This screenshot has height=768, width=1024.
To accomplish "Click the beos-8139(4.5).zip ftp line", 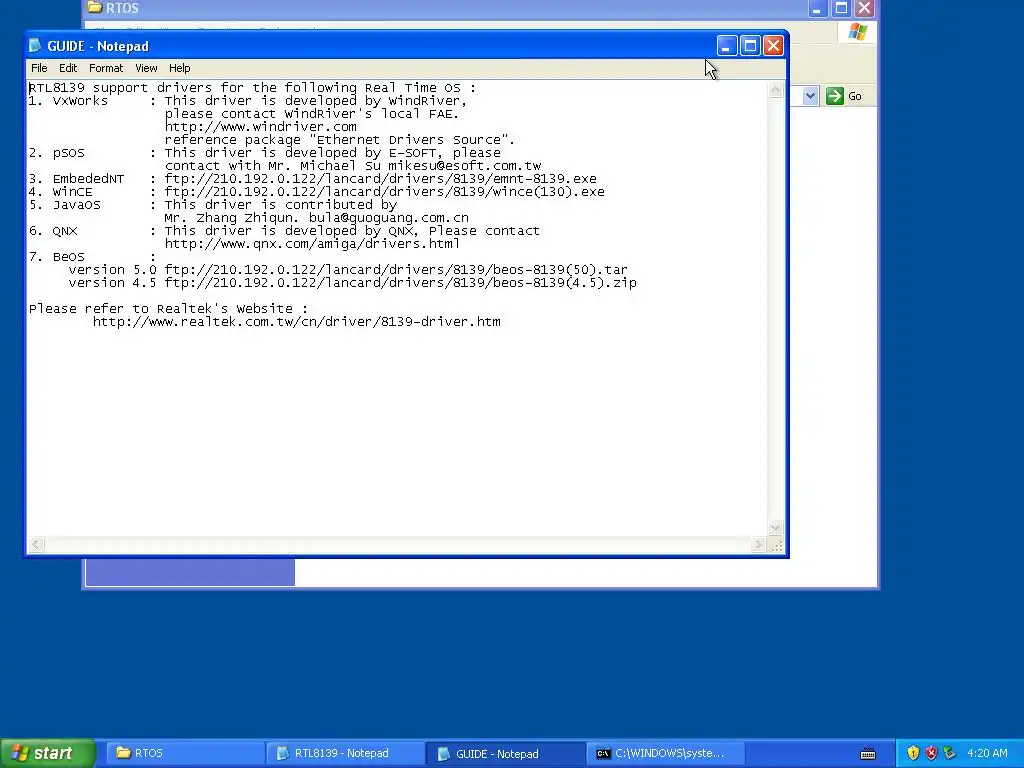I will 400,283.
